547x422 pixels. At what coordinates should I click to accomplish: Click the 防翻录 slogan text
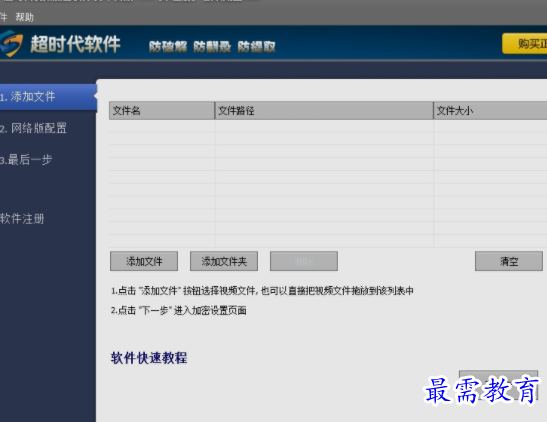coord(212,46)
